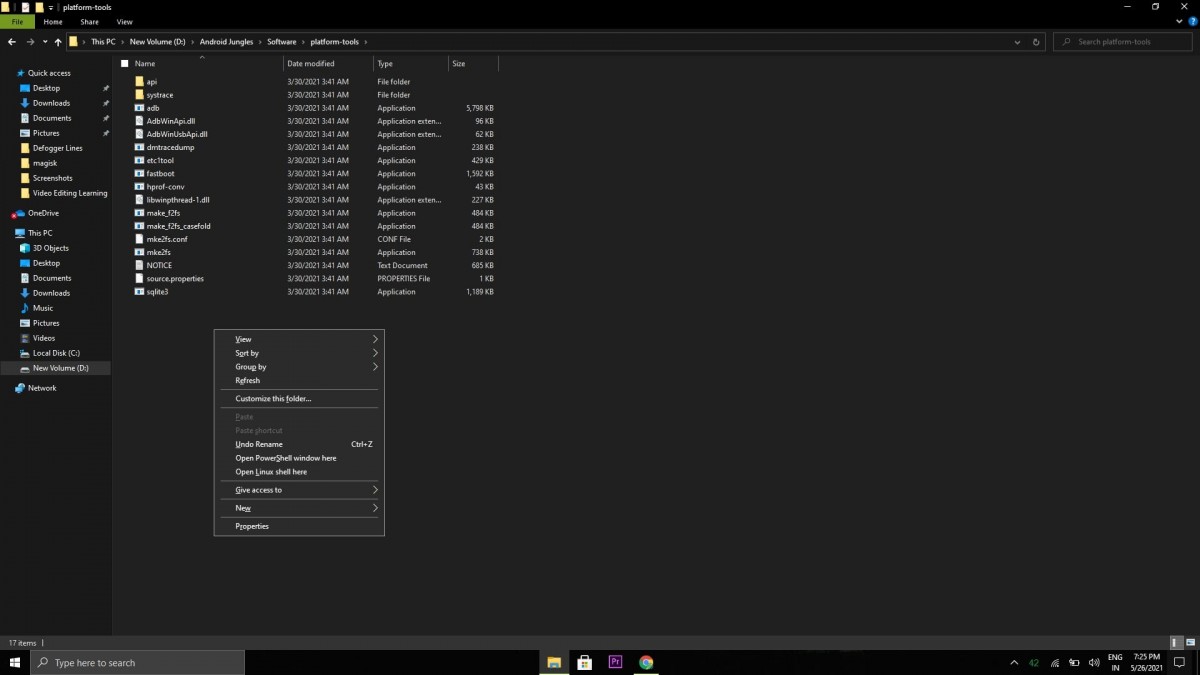This screenshot has height=675, width=1200.
Task: Click the Search platform-tools field
Action: coord(1125,42)
